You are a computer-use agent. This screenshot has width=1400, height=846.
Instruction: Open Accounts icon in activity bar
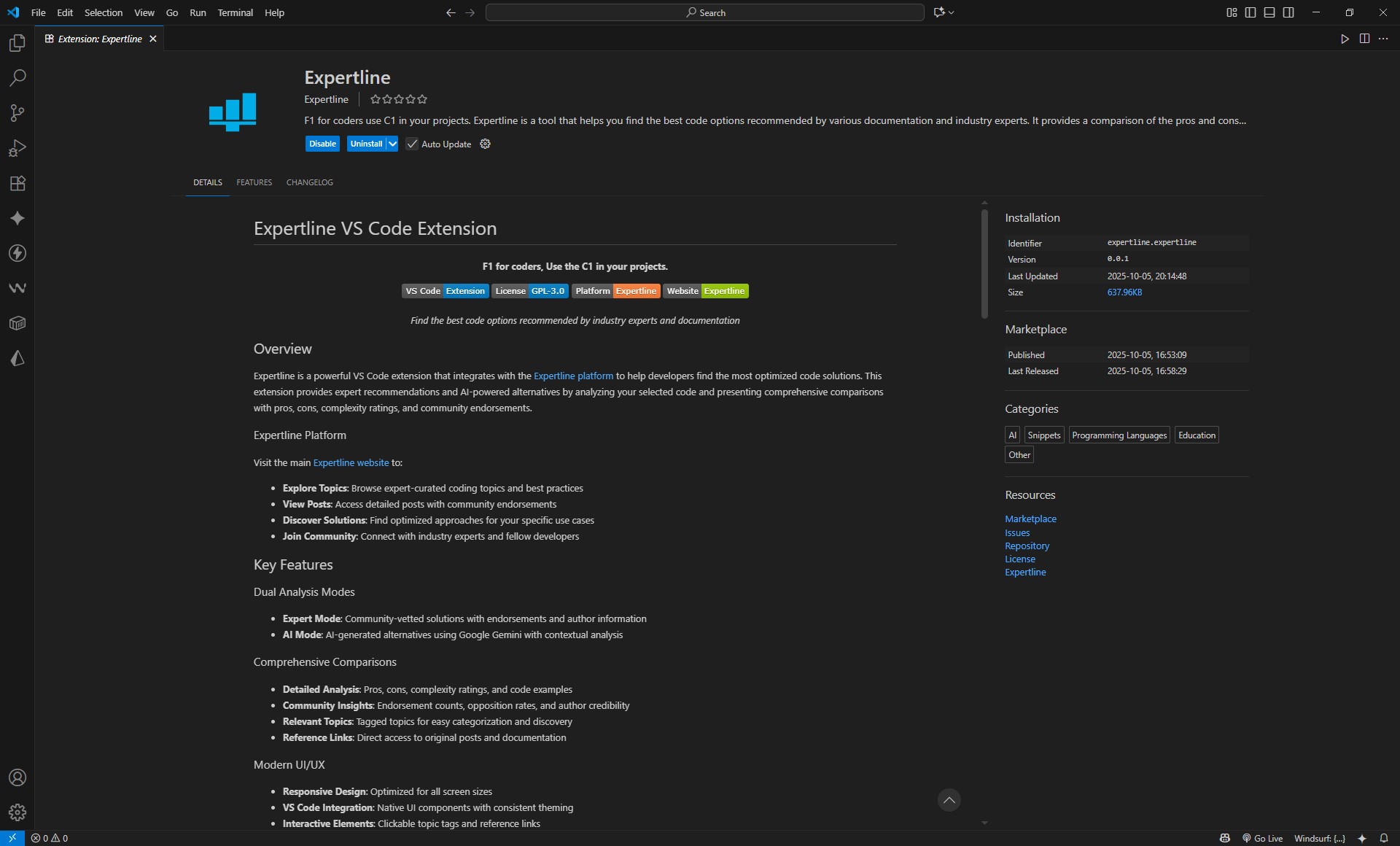coord(17,777)
